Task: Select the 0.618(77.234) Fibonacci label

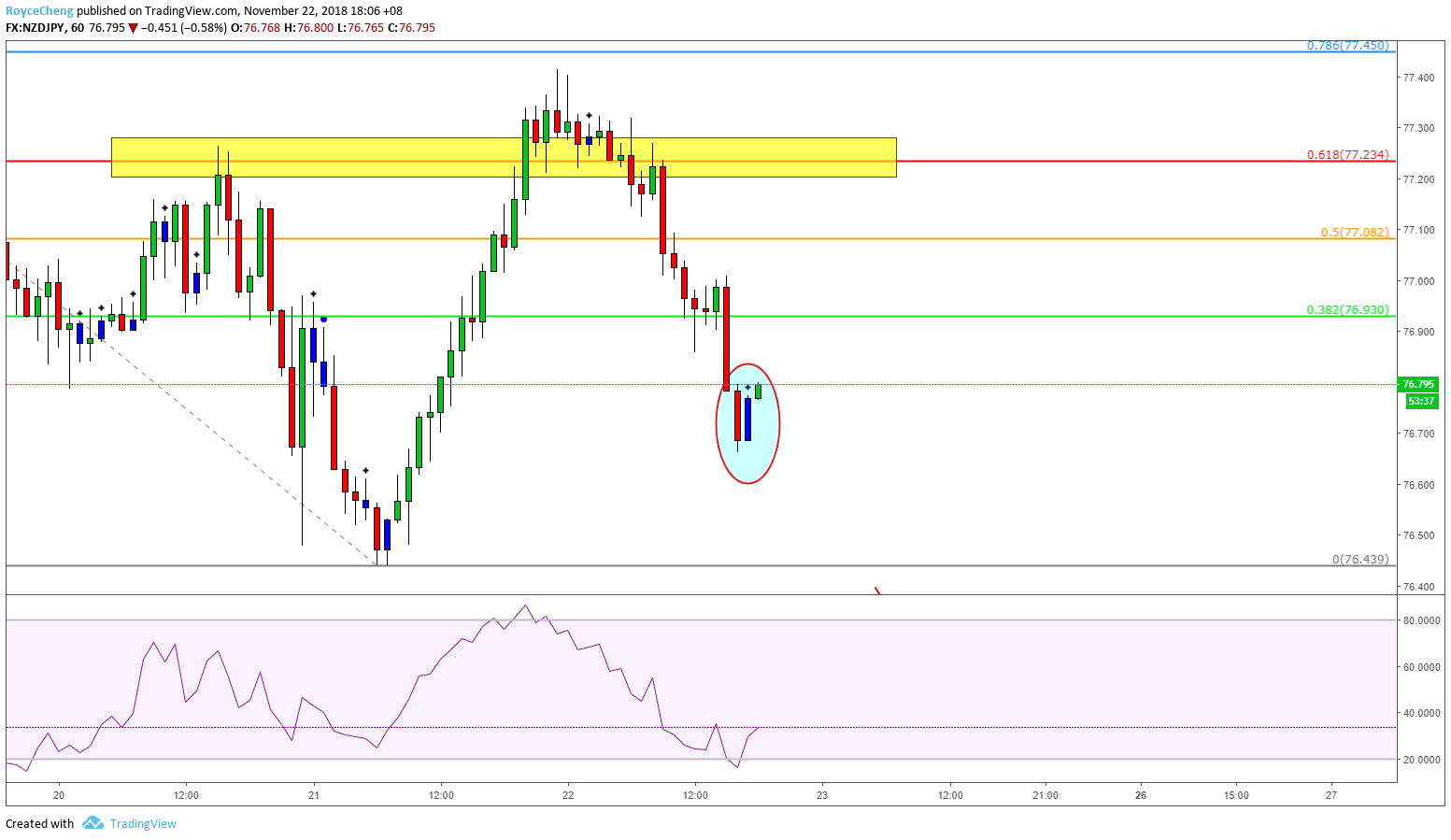Action: click(x=1347, y=155)
